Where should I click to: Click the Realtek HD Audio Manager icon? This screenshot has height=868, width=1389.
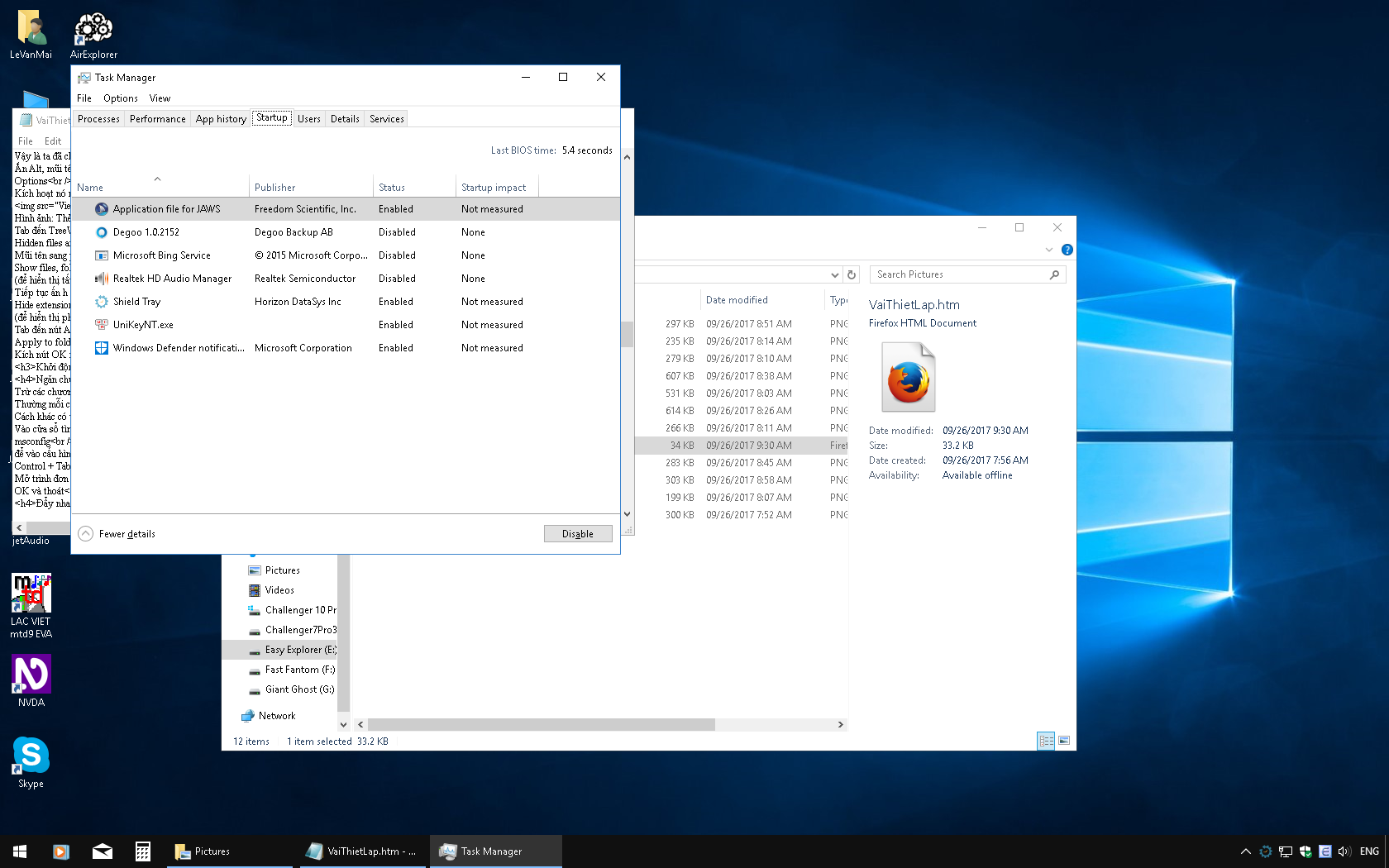pyautogui.click(x=102, y=279)
